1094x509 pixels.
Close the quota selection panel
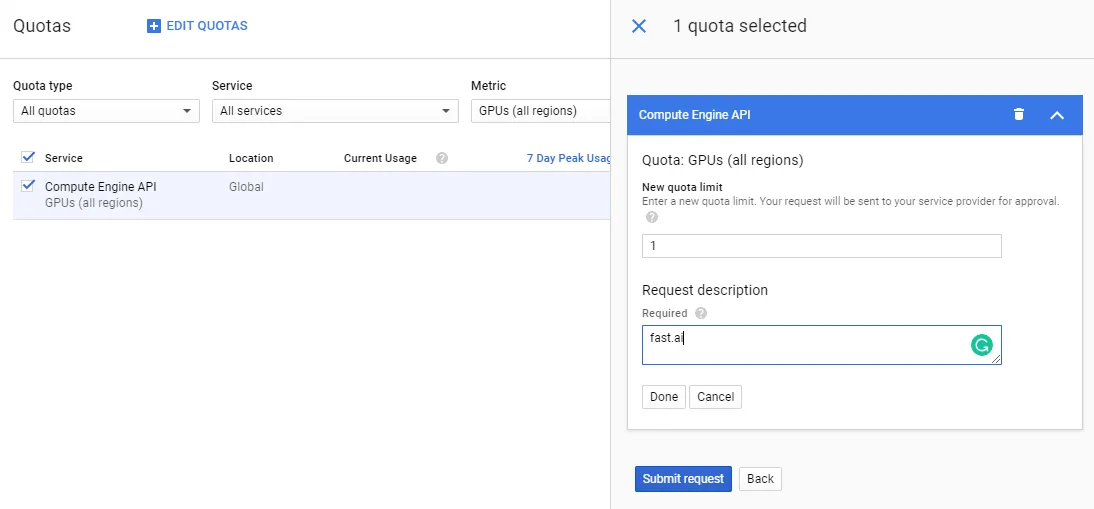639,26
